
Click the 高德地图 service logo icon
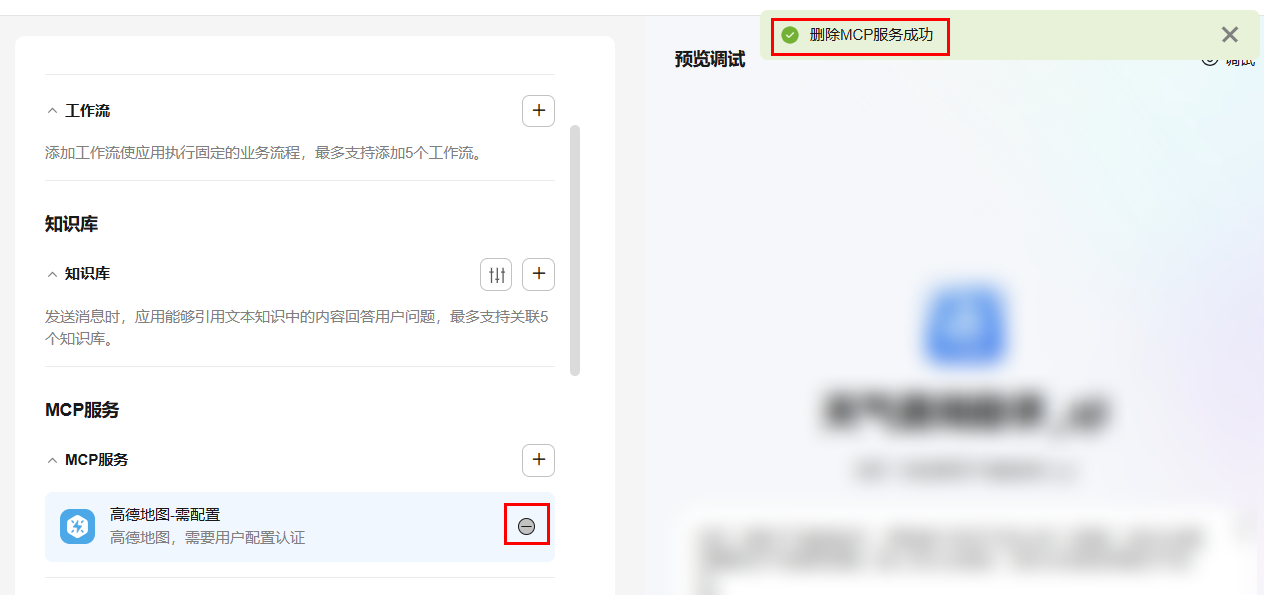pos(77,526)
